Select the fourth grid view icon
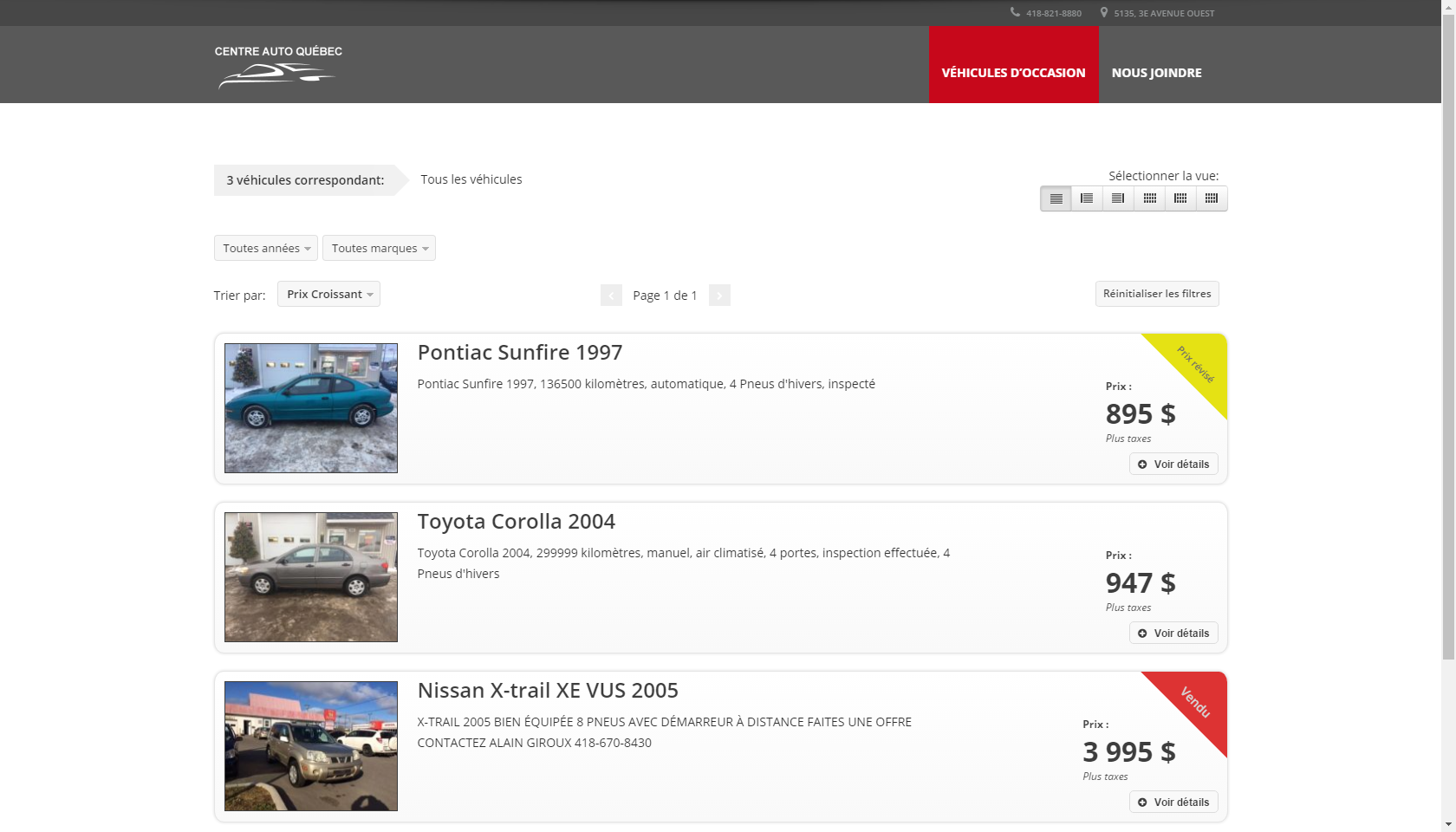 pyautogui.click(x=1149, y=198)
